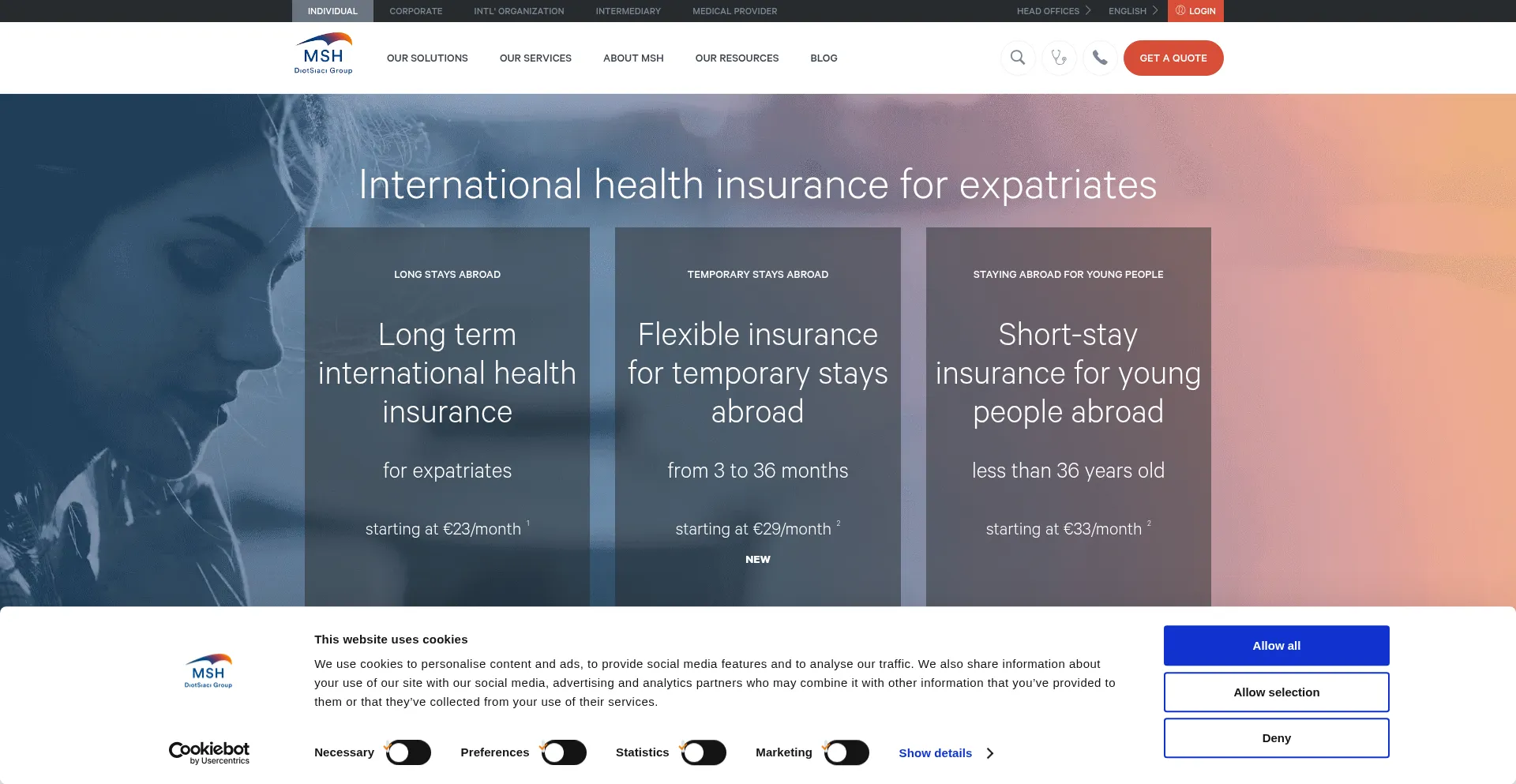Click the Cookiebot by Usercentrics logo
The image size is (1516, 784).
coord(209,752)
